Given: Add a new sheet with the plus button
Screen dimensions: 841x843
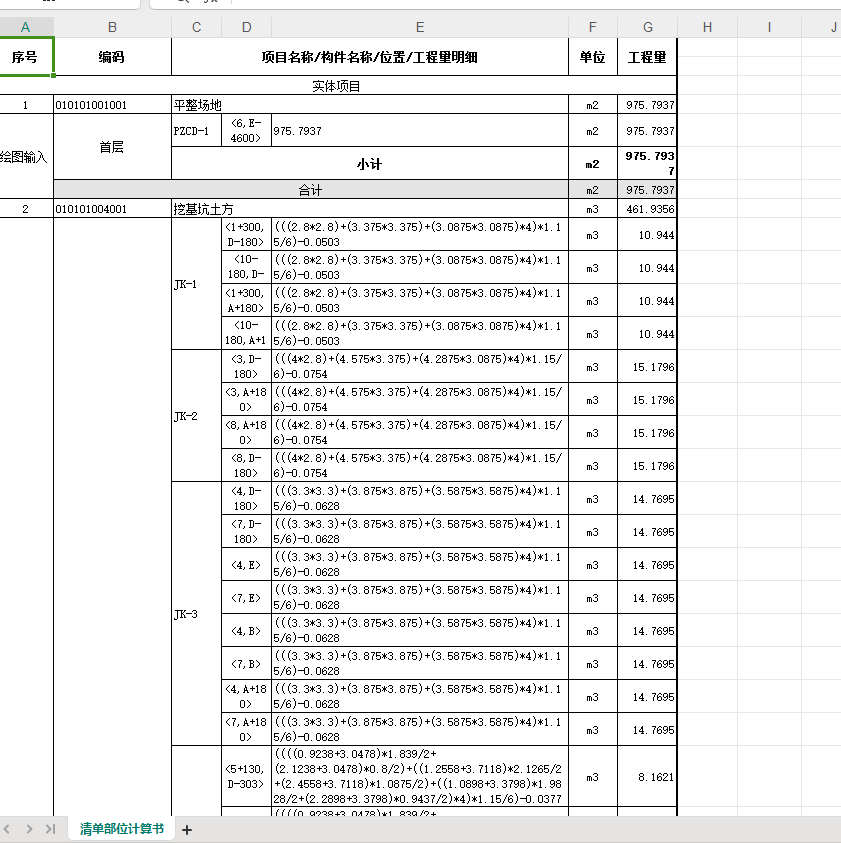Looking at the screenshot, I should click(x=187, y=830).
